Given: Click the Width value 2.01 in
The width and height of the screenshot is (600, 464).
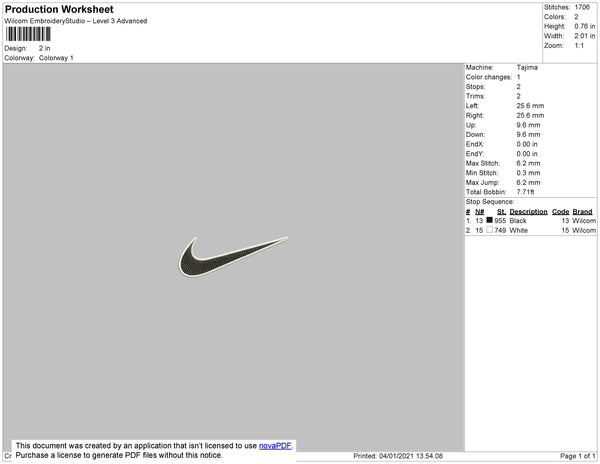Looking at the screenshot, I should click(584, 36).
